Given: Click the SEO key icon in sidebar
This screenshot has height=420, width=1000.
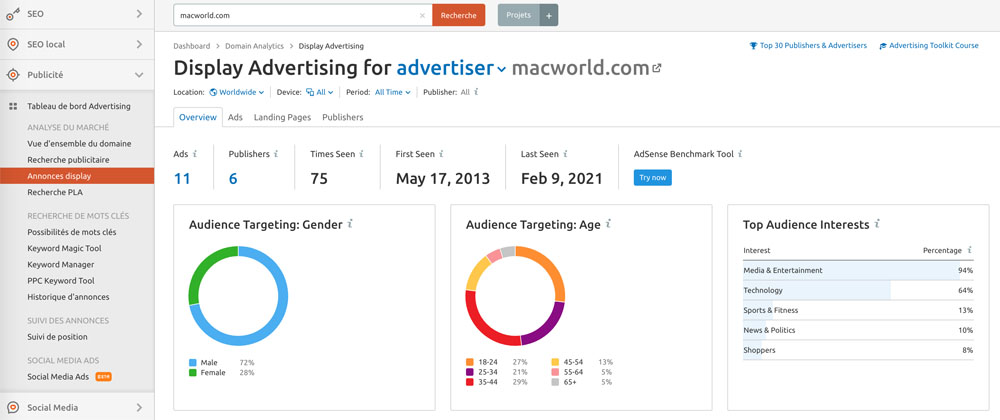Looking at the screenshot, I should tap(13, 13).
